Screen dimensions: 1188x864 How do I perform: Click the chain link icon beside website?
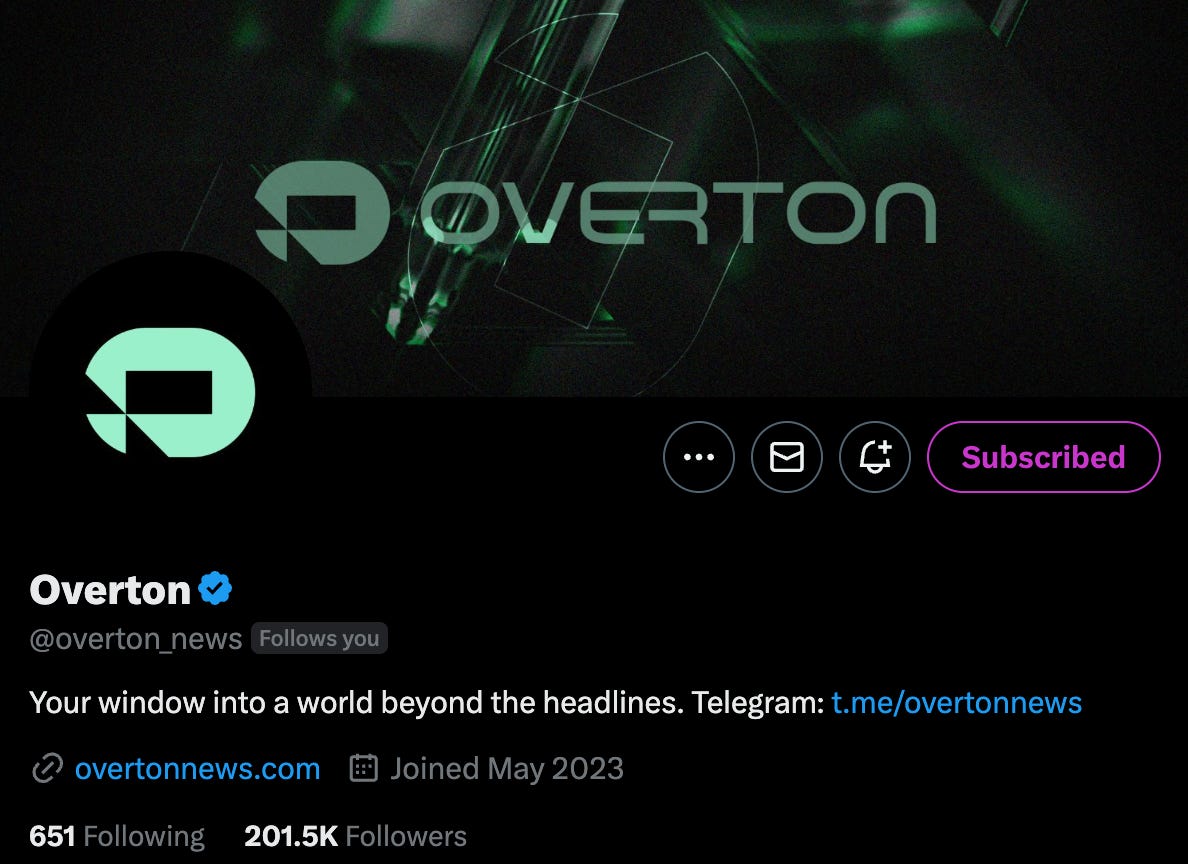pyautogui.click(x=47, y=769)
